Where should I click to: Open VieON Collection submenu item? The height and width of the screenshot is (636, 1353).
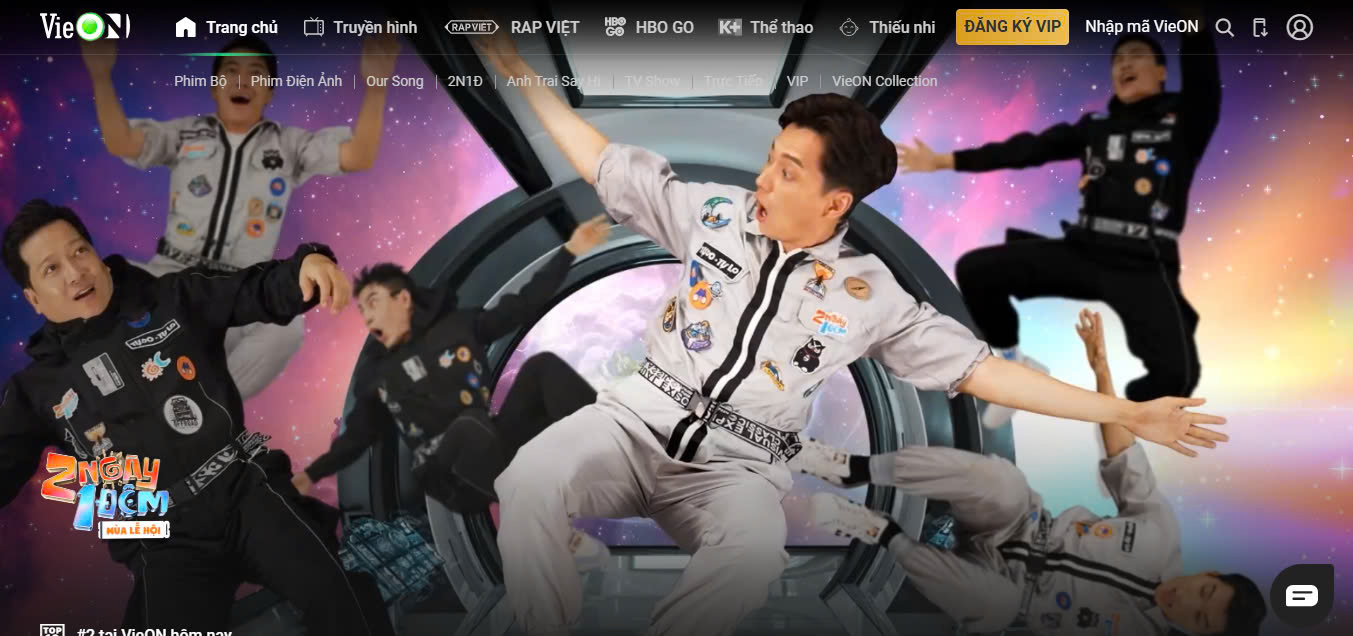[885, 81]
